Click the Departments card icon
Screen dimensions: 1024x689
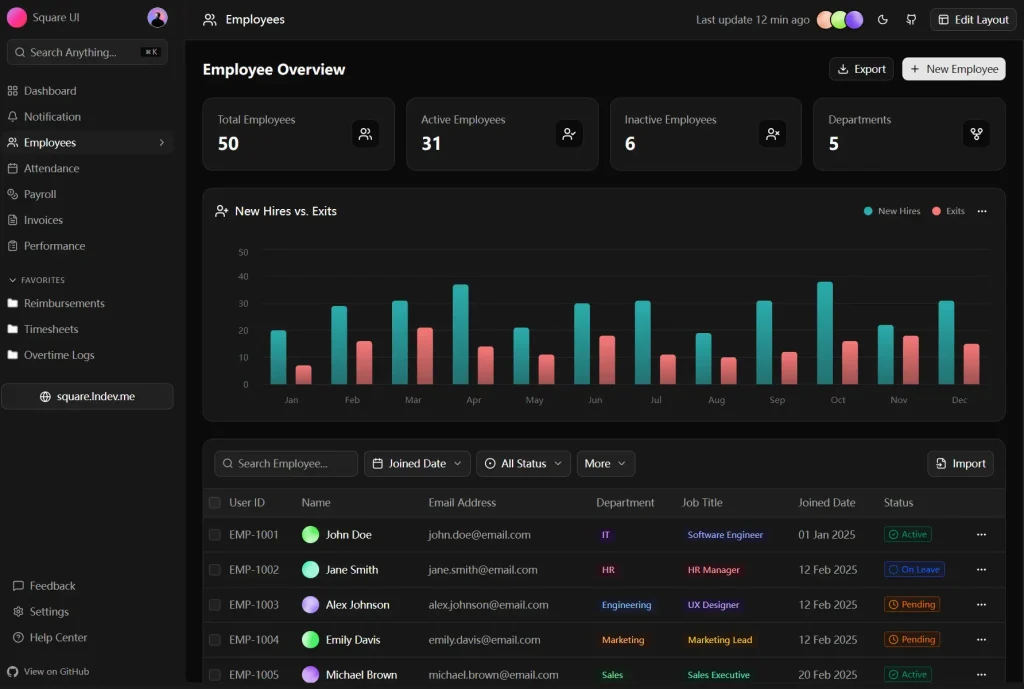tap(976, 134)
